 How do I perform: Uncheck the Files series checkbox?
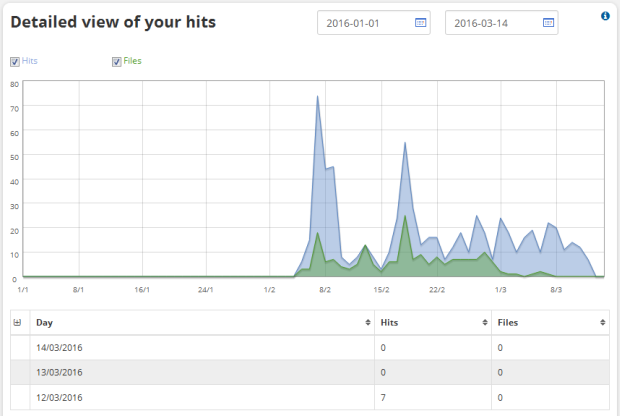click(117, 62)
